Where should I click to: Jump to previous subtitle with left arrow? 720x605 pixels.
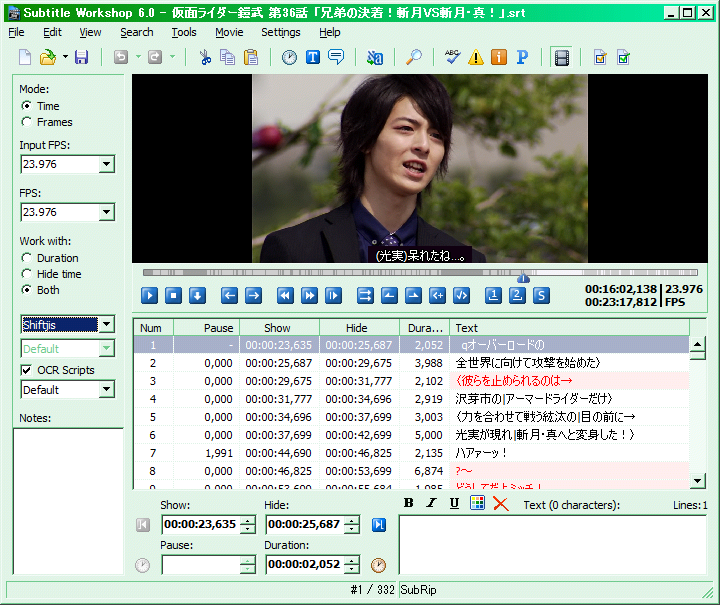coord(229,296)
